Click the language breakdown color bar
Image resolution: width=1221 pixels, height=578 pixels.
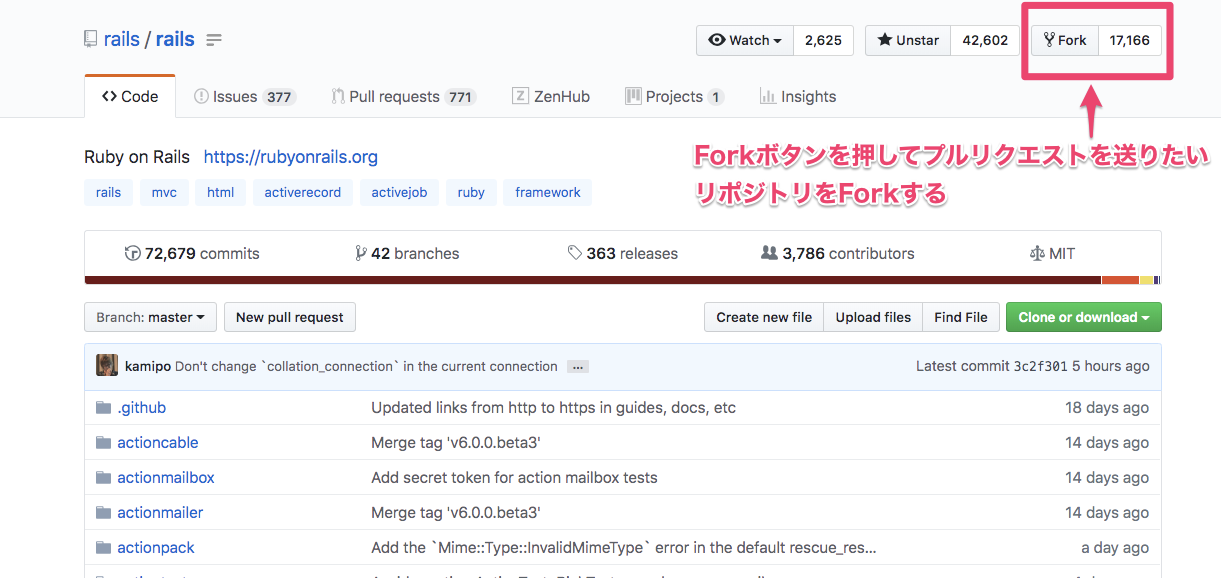pos(623,280)
